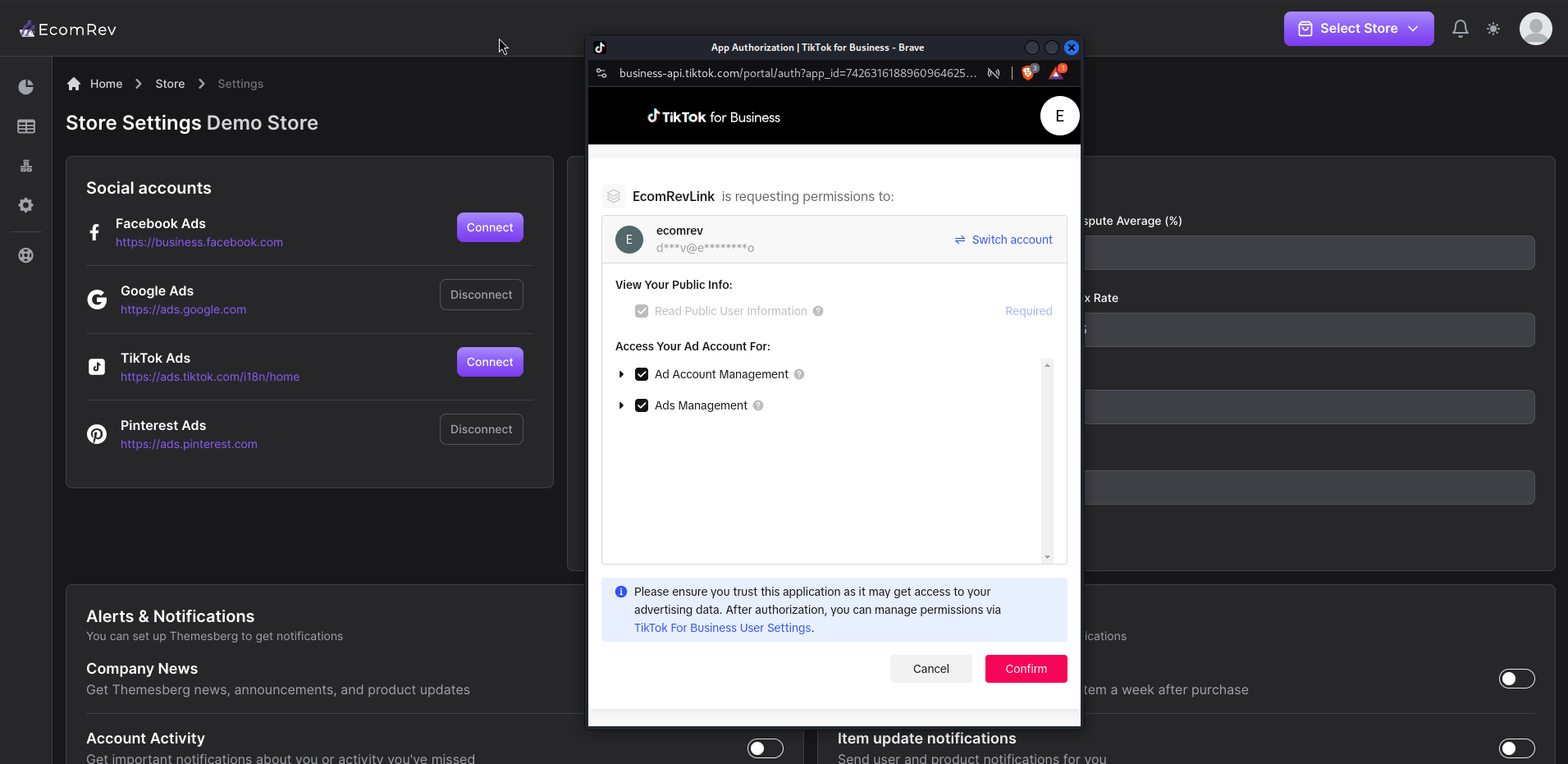The height and width of the screenshot is (764, 1568).
Task: Open the notifications bell
Action: pyautogui.click(x=1461, y=29)
